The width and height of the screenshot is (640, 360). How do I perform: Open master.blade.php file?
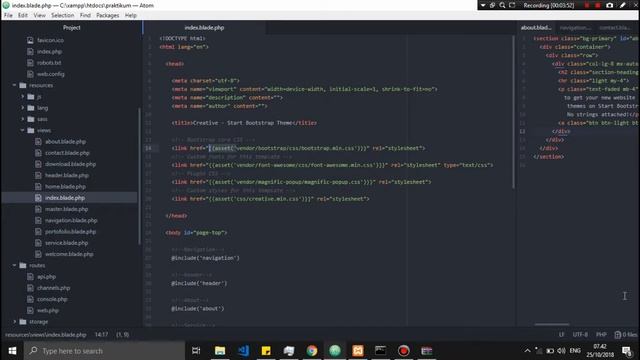(x=67, y=209)
